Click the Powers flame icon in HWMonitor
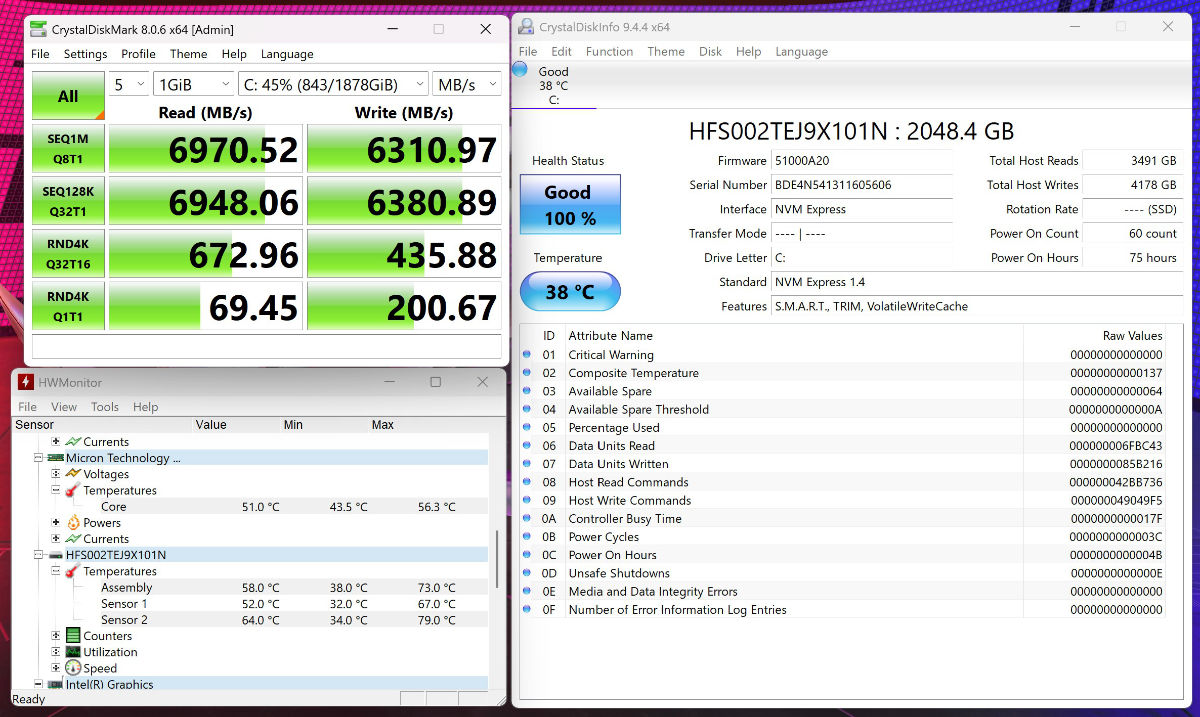This screenshot has height=717, width=1200. point(73,522)
